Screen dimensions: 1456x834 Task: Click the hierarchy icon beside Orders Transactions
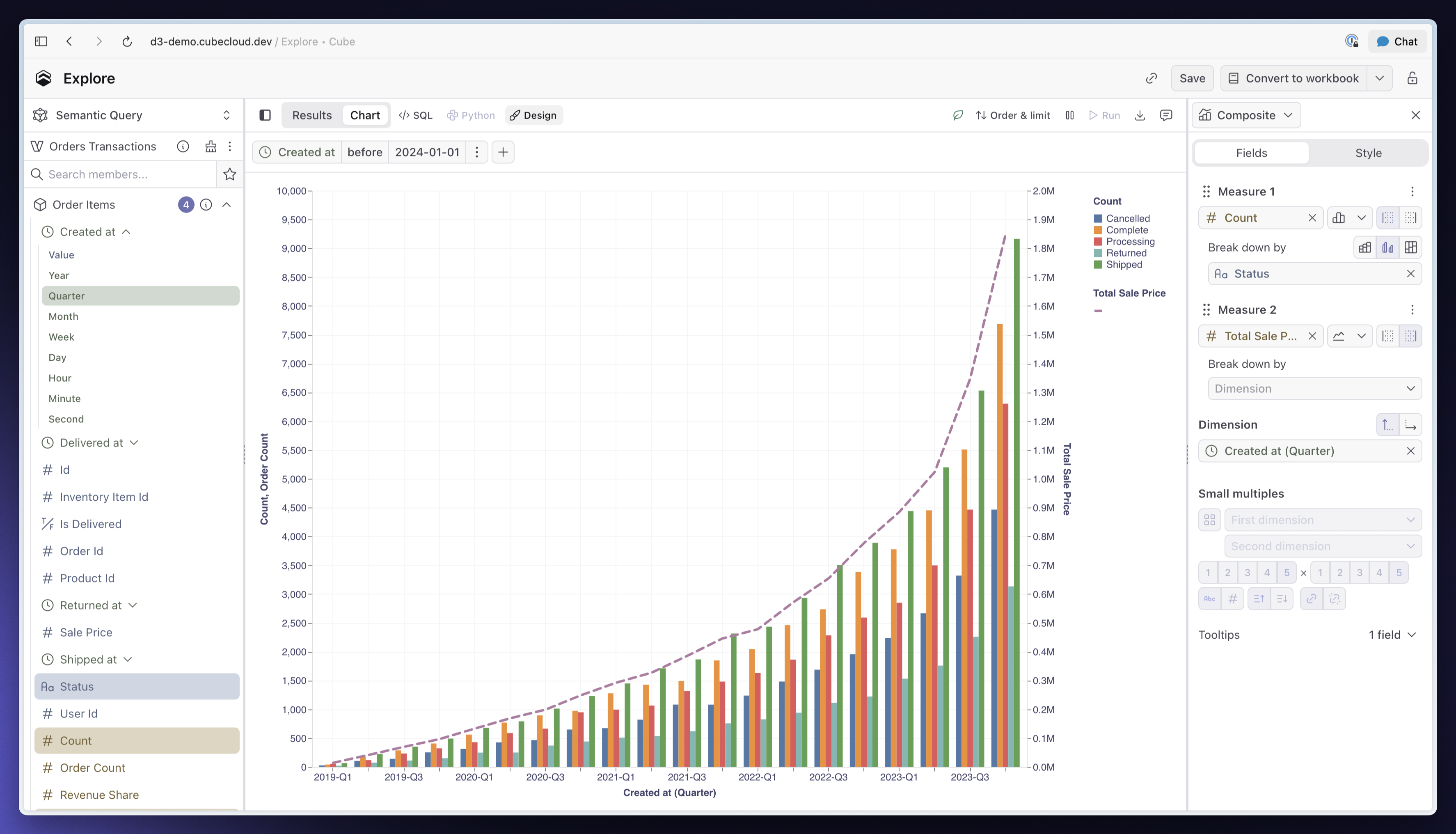211,147
